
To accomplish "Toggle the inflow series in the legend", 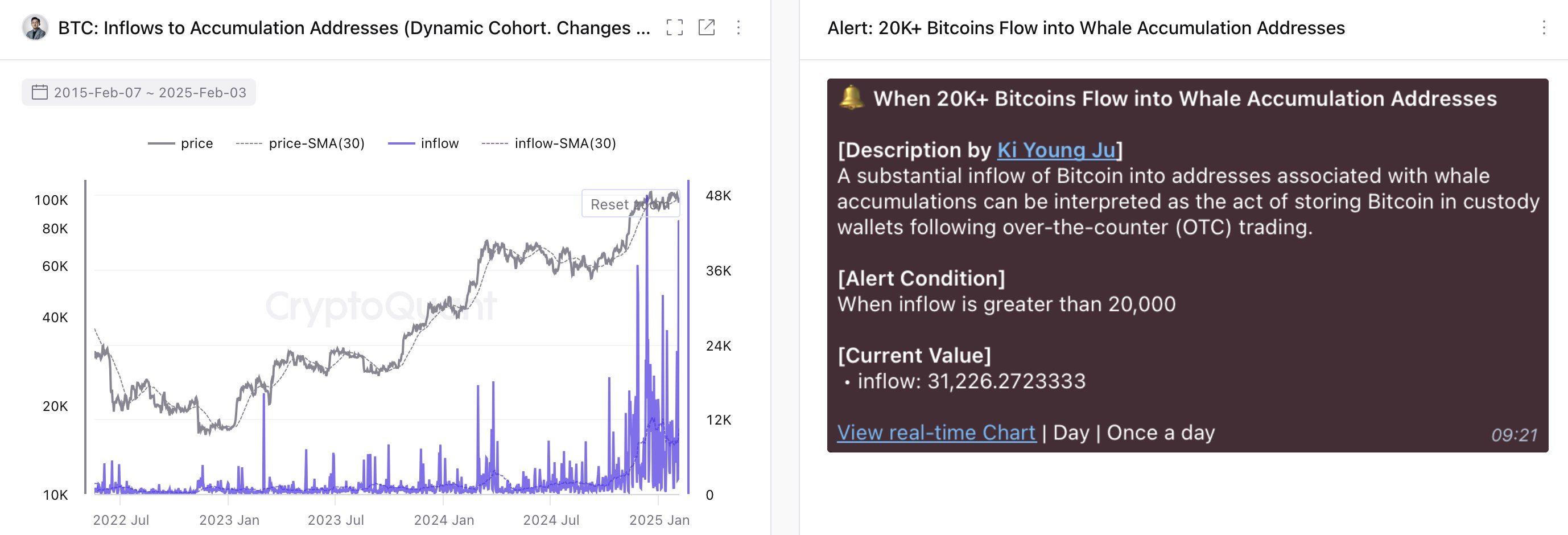I will pos(439,143).
